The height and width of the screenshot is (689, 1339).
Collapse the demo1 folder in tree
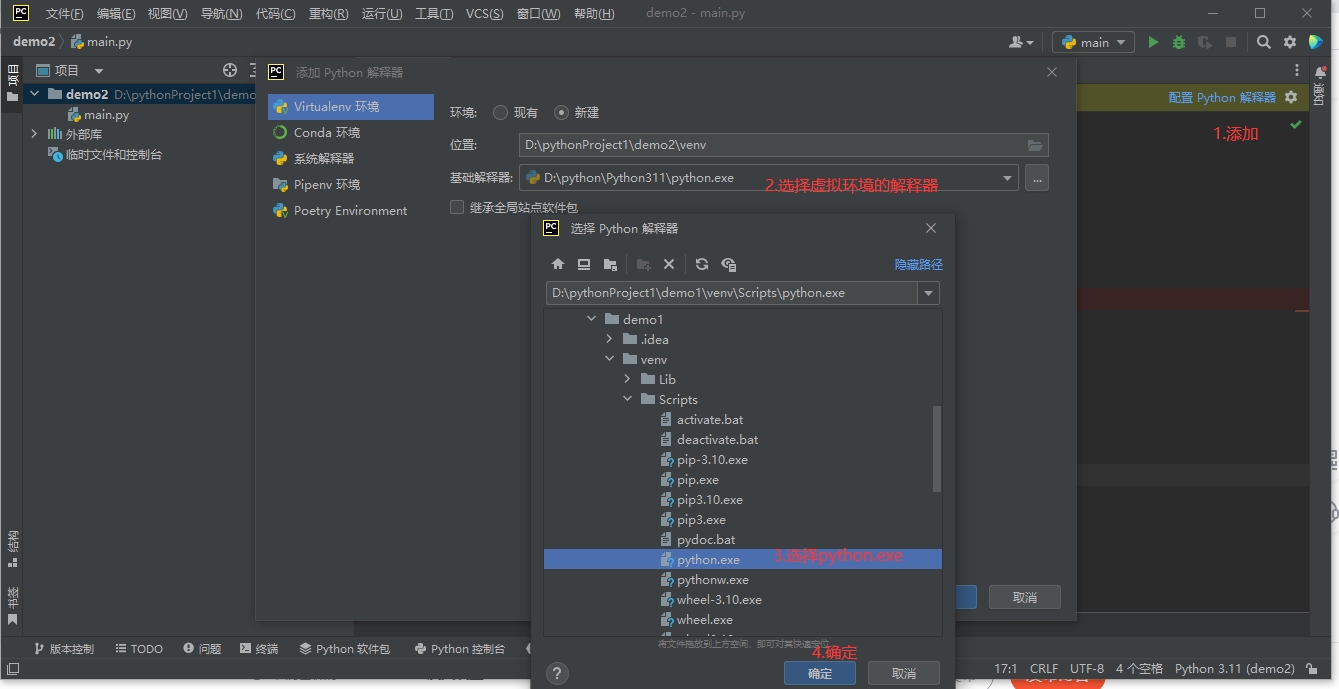(x=591, y=319)
